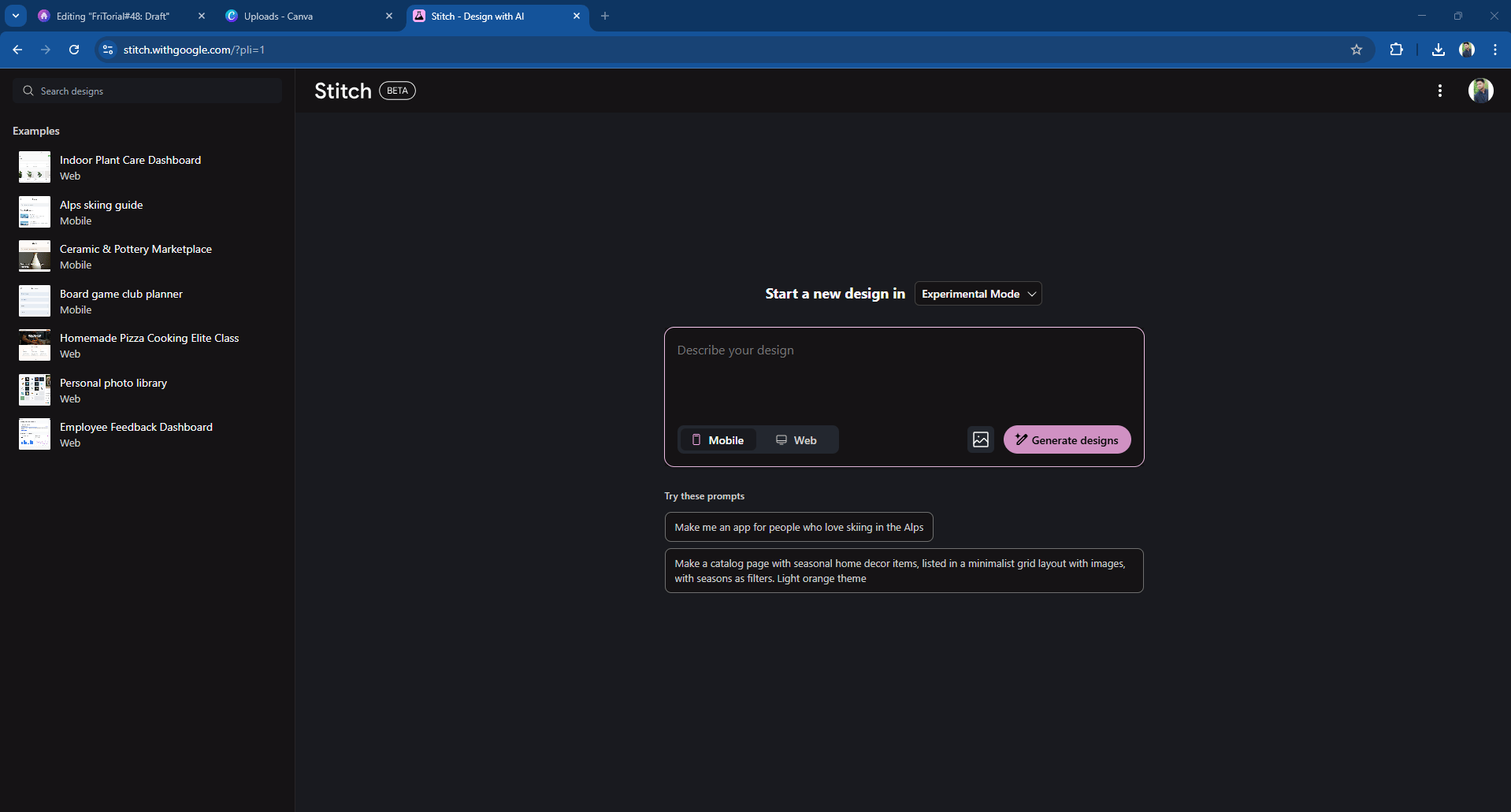Select the Indoor Plant Care Dashboard title
This screenshot has width=1511, height=812.
click(130, 160)
